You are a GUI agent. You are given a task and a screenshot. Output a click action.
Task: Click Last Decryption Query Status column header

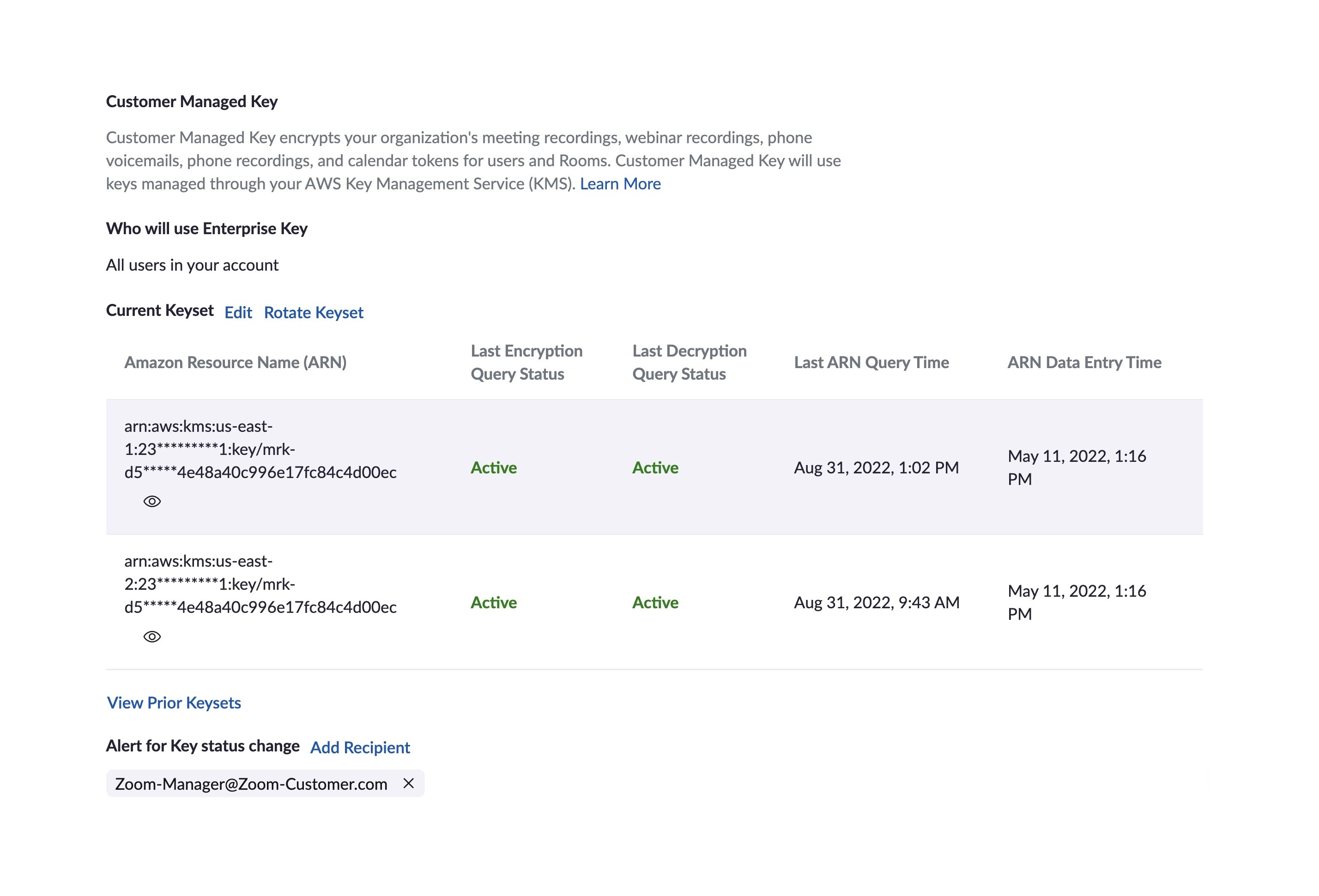[x=690, y=362]
